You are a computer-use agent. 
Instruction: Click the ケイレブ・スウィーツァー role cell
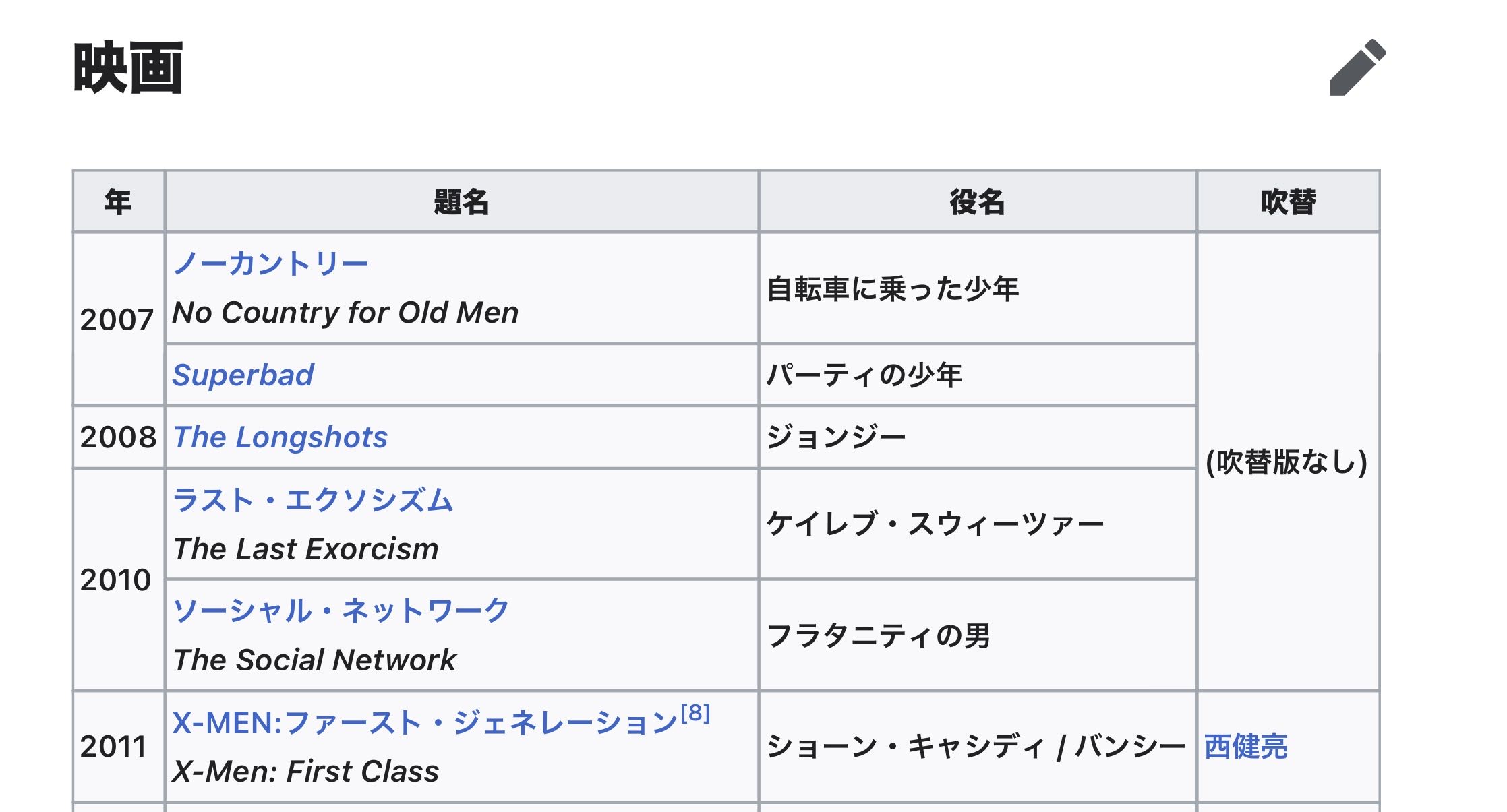pyautogui.click(x=935, y=524)
